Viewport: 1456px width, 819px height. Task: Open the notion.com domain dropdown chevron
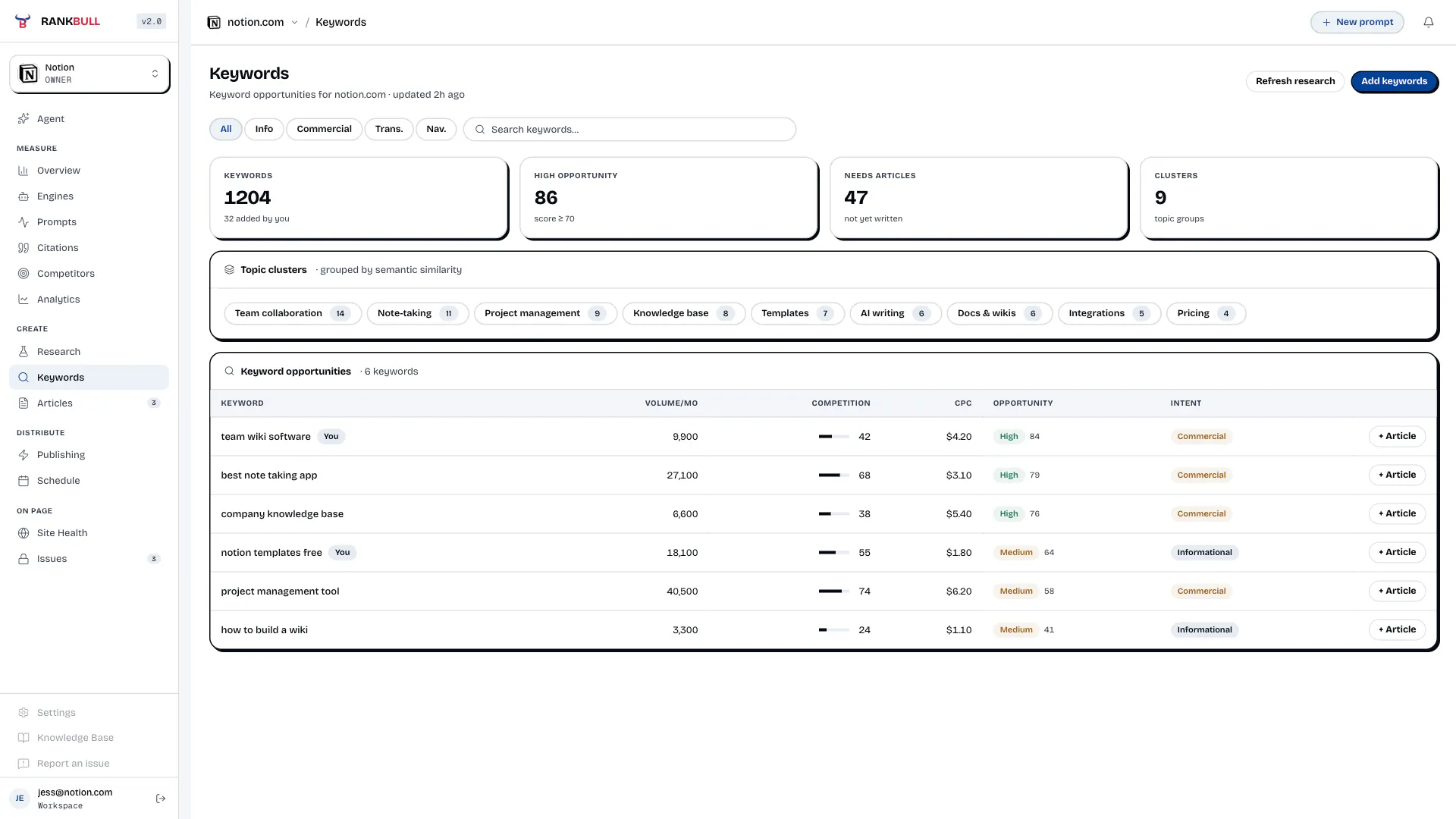(295, 23)
